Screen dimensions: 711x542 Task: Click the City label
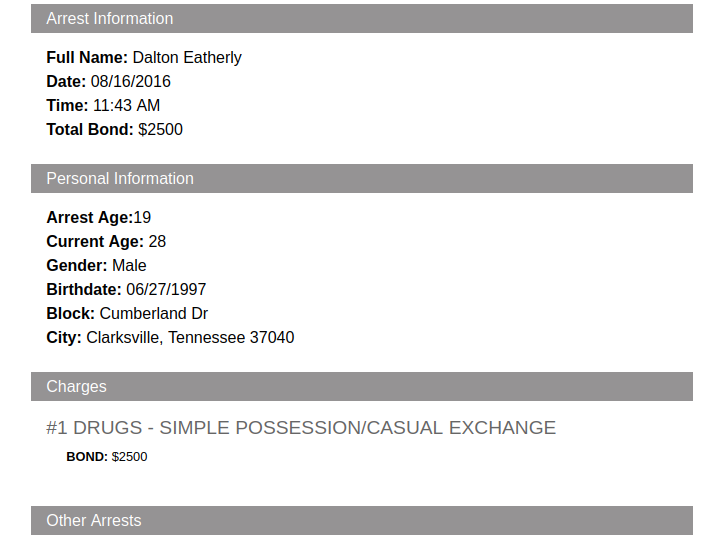[x=64, y=338]
